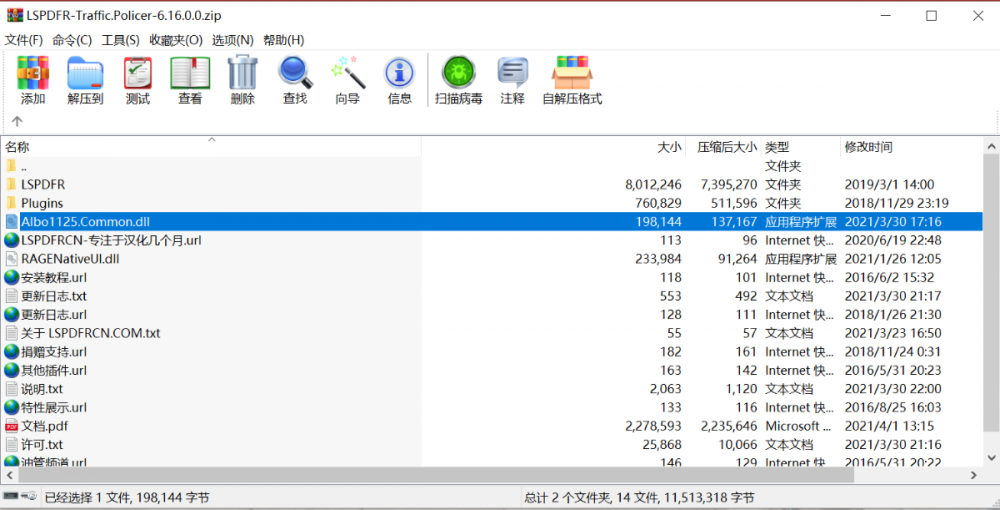
Task: Sort by the 修改时间 column header
Action: 912,147
